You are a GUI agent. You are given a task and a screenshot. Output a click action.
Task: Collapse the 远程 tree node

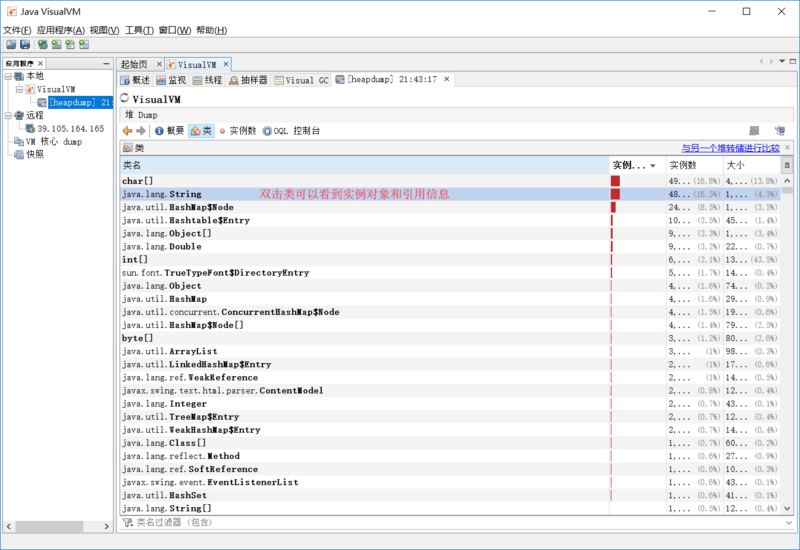8,116
